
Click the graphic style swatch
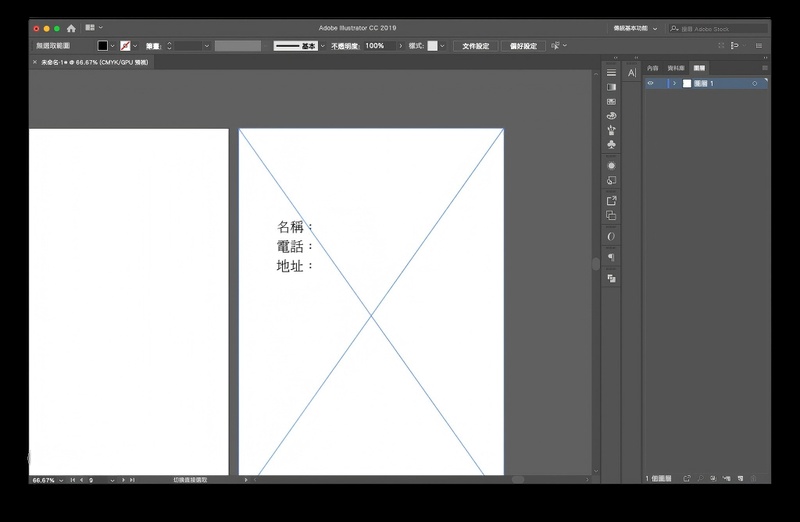(x=432, y=46)
